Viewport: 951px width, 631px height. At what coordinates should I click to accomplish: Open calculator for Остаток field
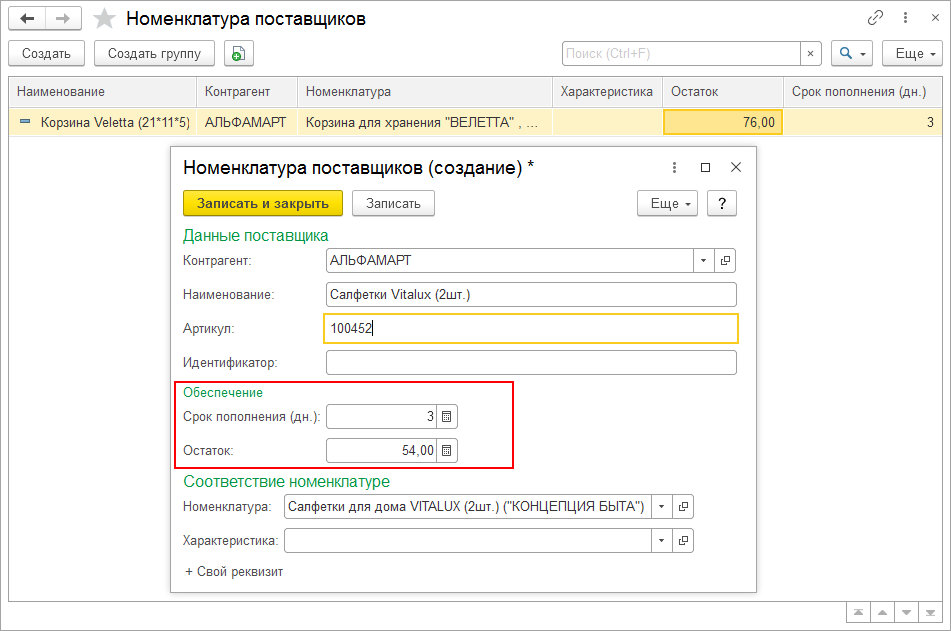448,451
